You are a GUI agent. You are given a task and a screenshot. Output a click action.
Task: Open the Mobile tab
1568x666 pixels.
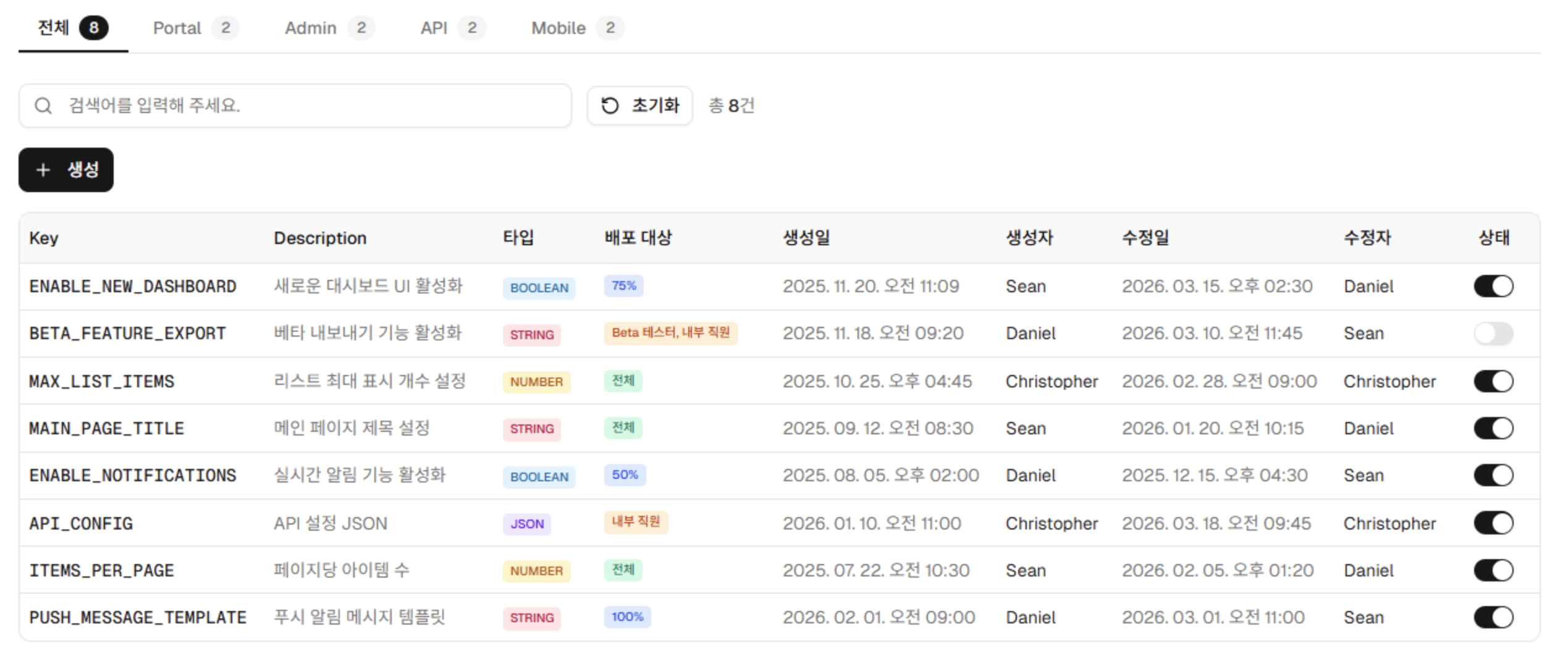click(578, 28)
